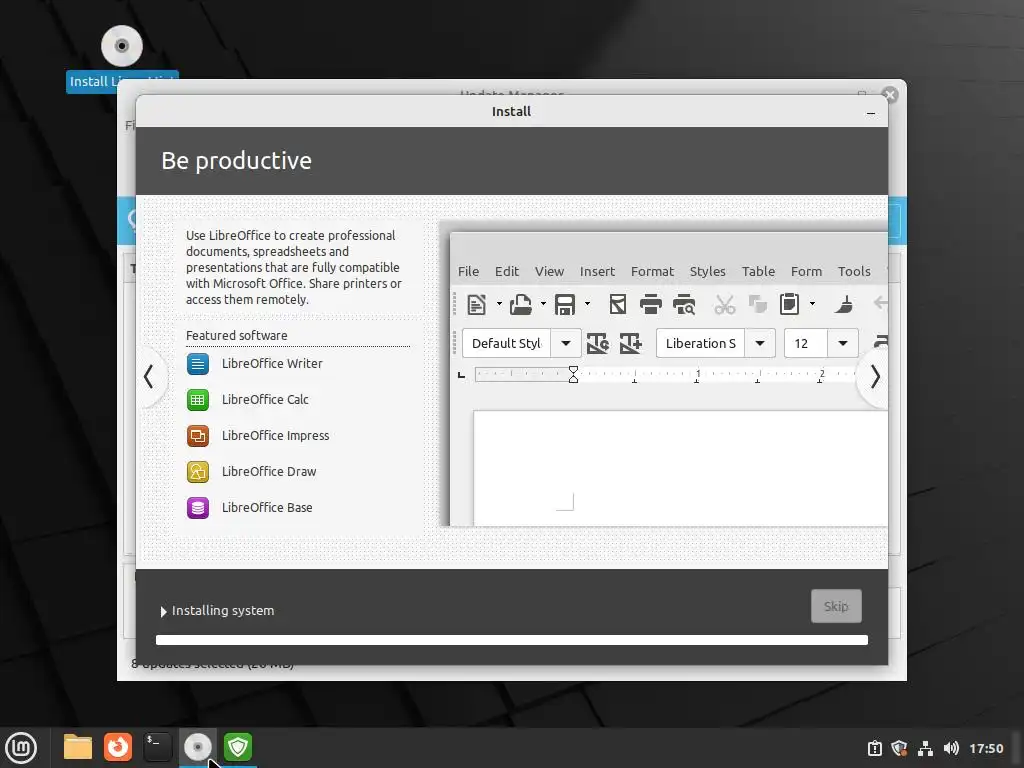Image resolution: width=1024 pixels, height=768 pixels.
Task: Click the Cut scissors icon
Action: (724, 304)
